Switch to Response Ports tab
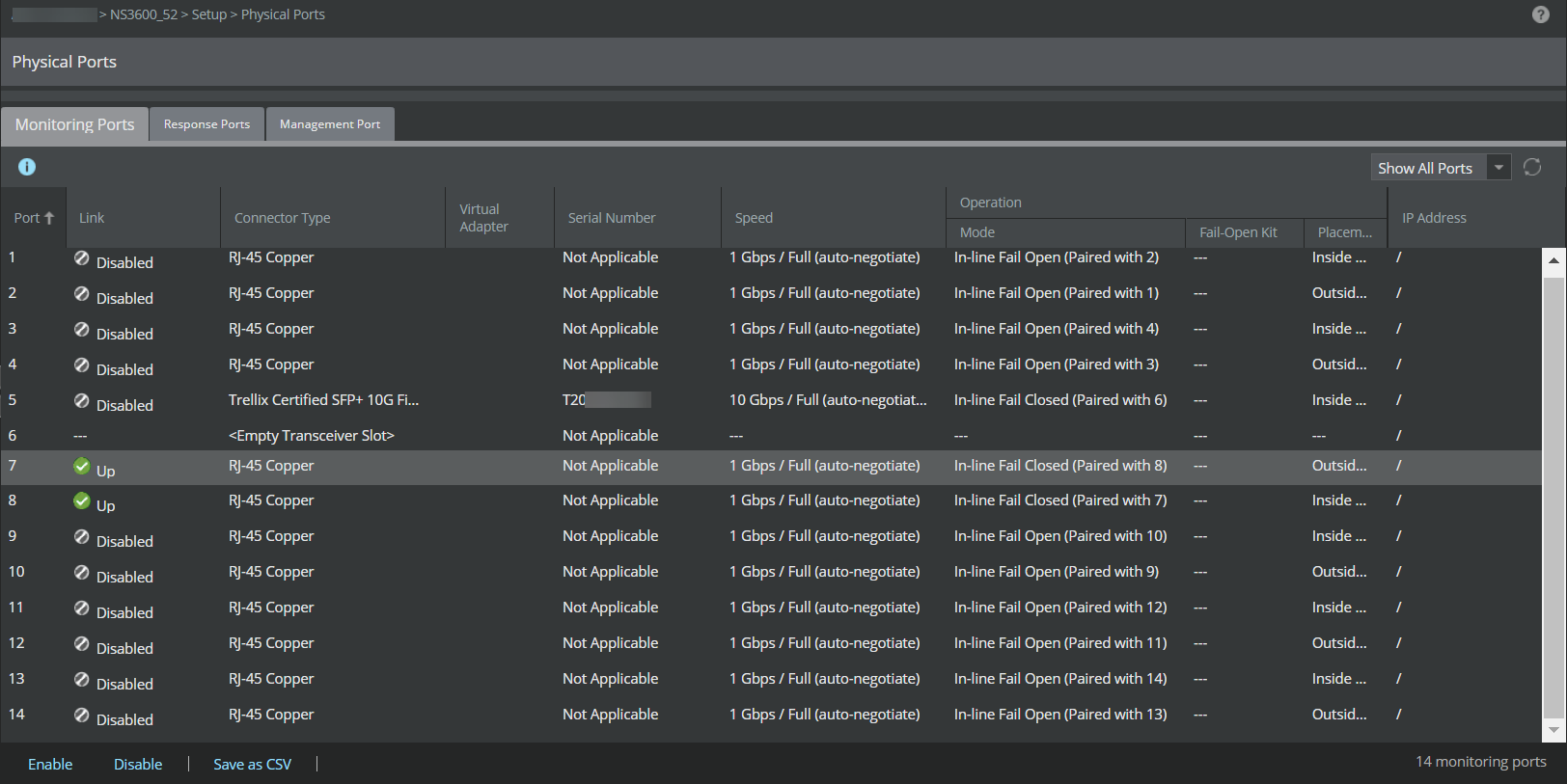The height and width of the screenshot is (784, 1567). 206,124
